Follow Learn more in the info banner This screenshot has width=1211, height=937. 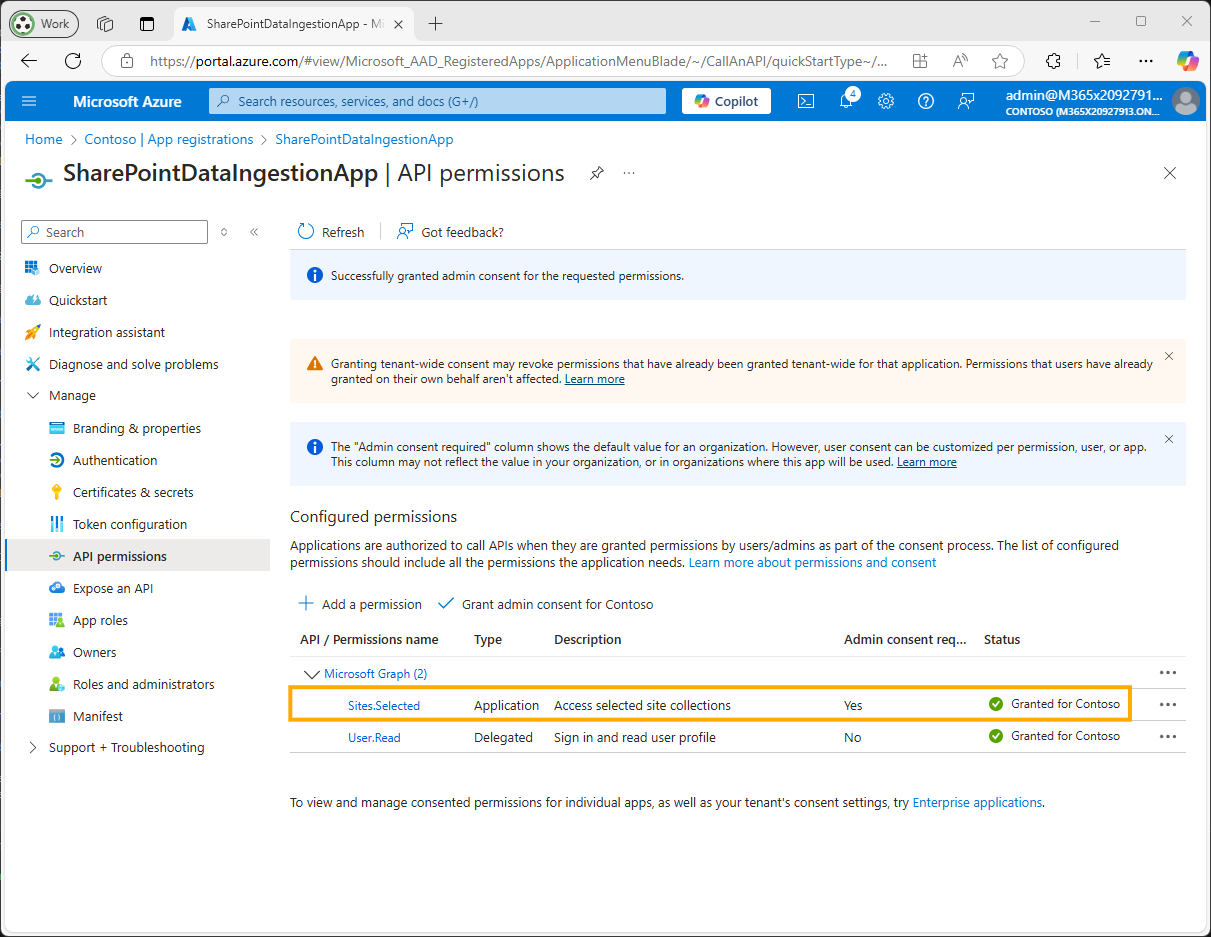(x=927, y=462)
